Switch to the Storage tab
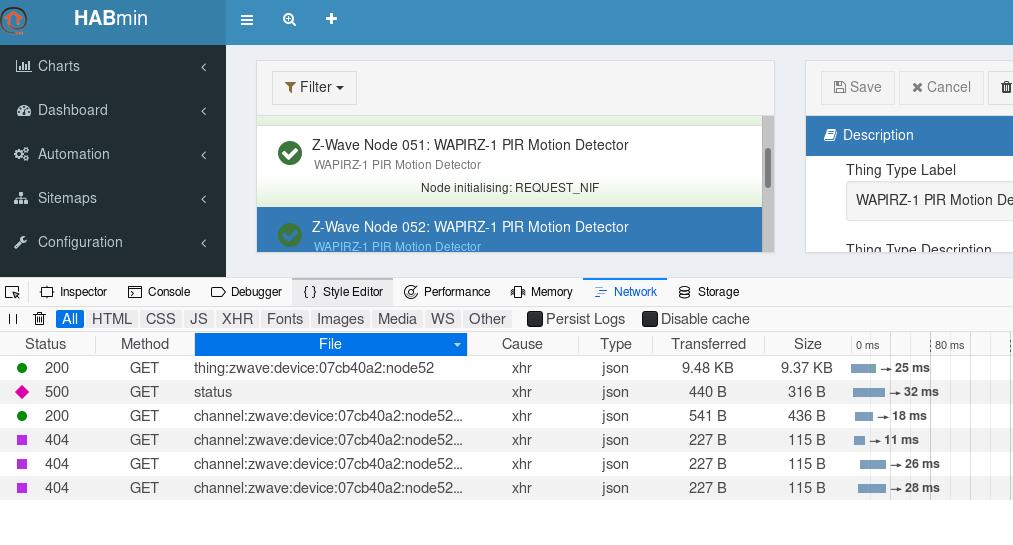The height and width of the screenshot is (545, 1013). tap(709, 292)
